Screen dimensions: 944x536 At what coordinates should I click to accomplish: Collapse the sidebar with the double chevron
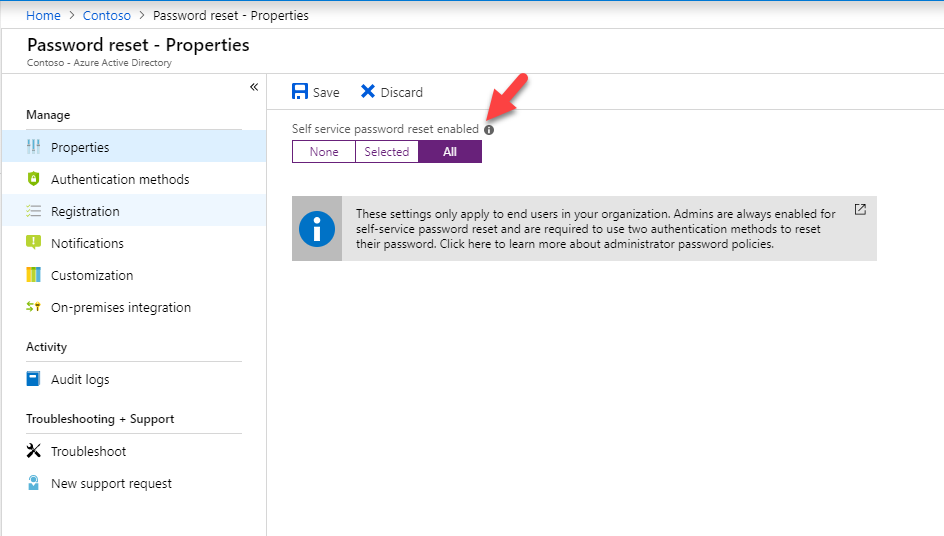[x=254, y=87]
